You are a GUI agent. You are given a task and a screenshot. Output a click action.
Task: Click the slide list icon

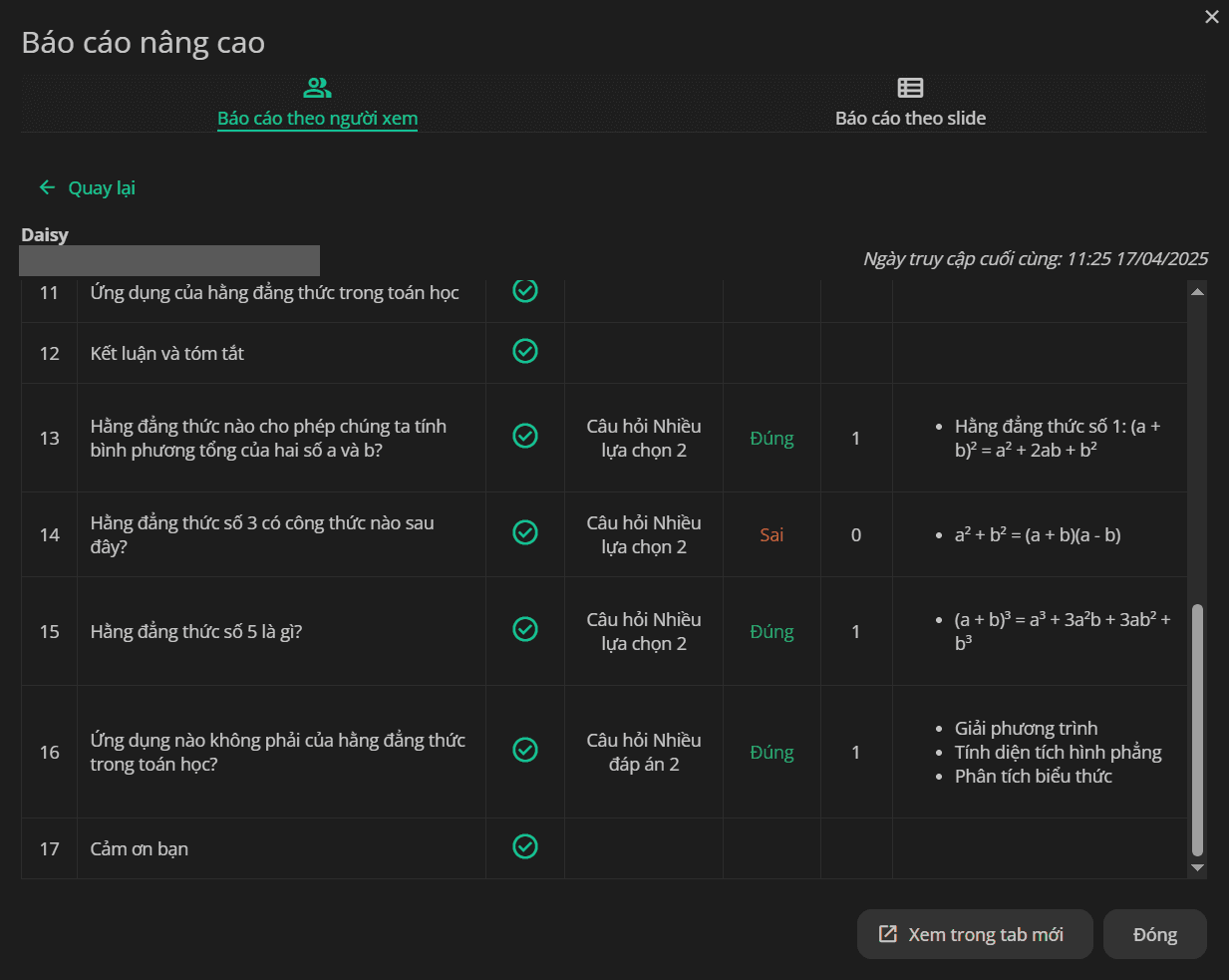click(910, 88)
